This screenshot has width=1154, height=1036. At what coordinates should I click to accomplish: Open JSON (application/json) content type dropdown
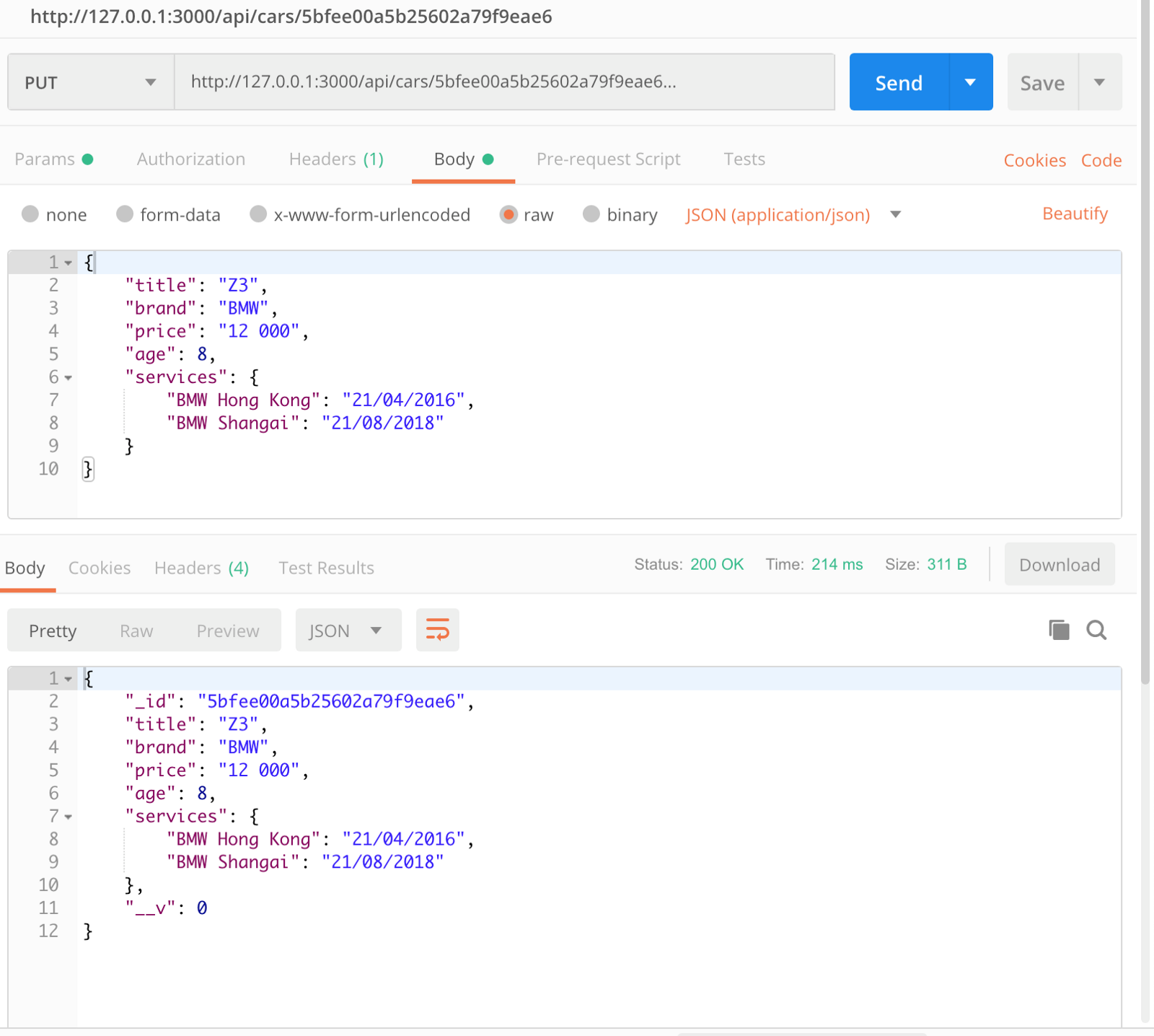tap(793, 215)
